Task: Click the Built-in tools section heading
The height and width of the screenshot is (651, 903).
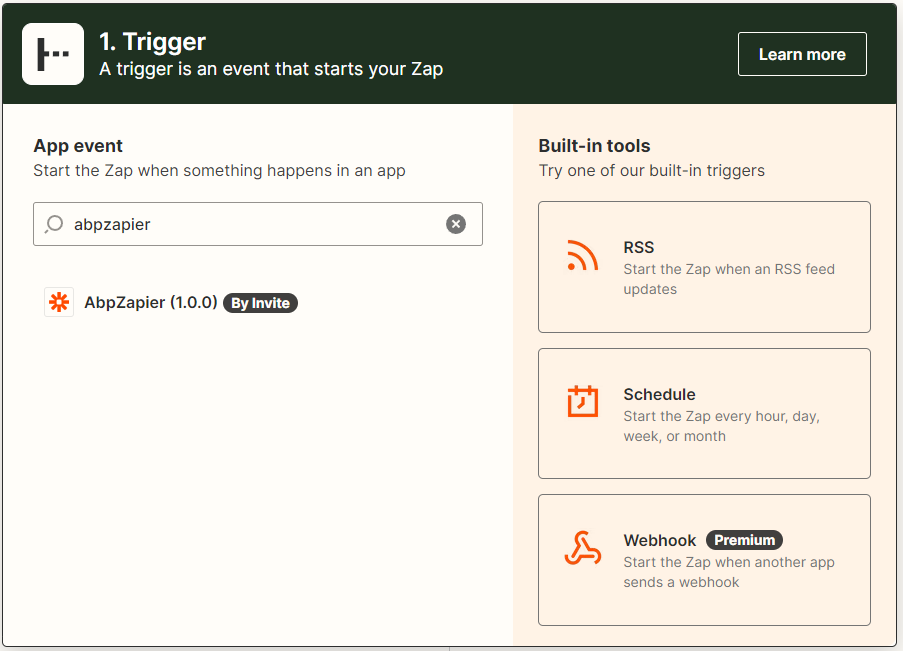Action: [594, 146]
